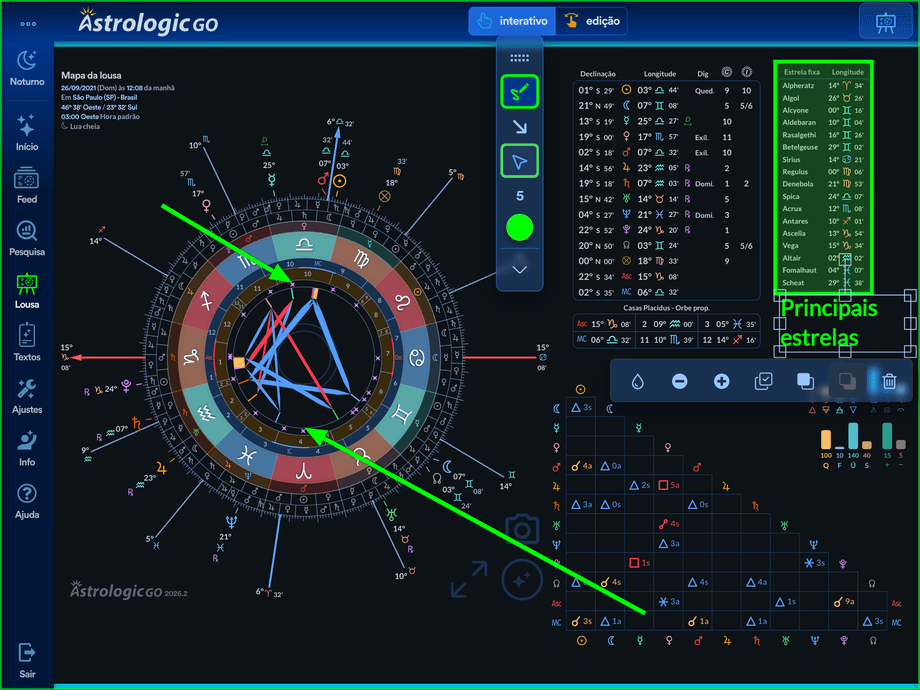920x690 pixels.
Task: Open the Info section
Action: [x=27, y=448]
